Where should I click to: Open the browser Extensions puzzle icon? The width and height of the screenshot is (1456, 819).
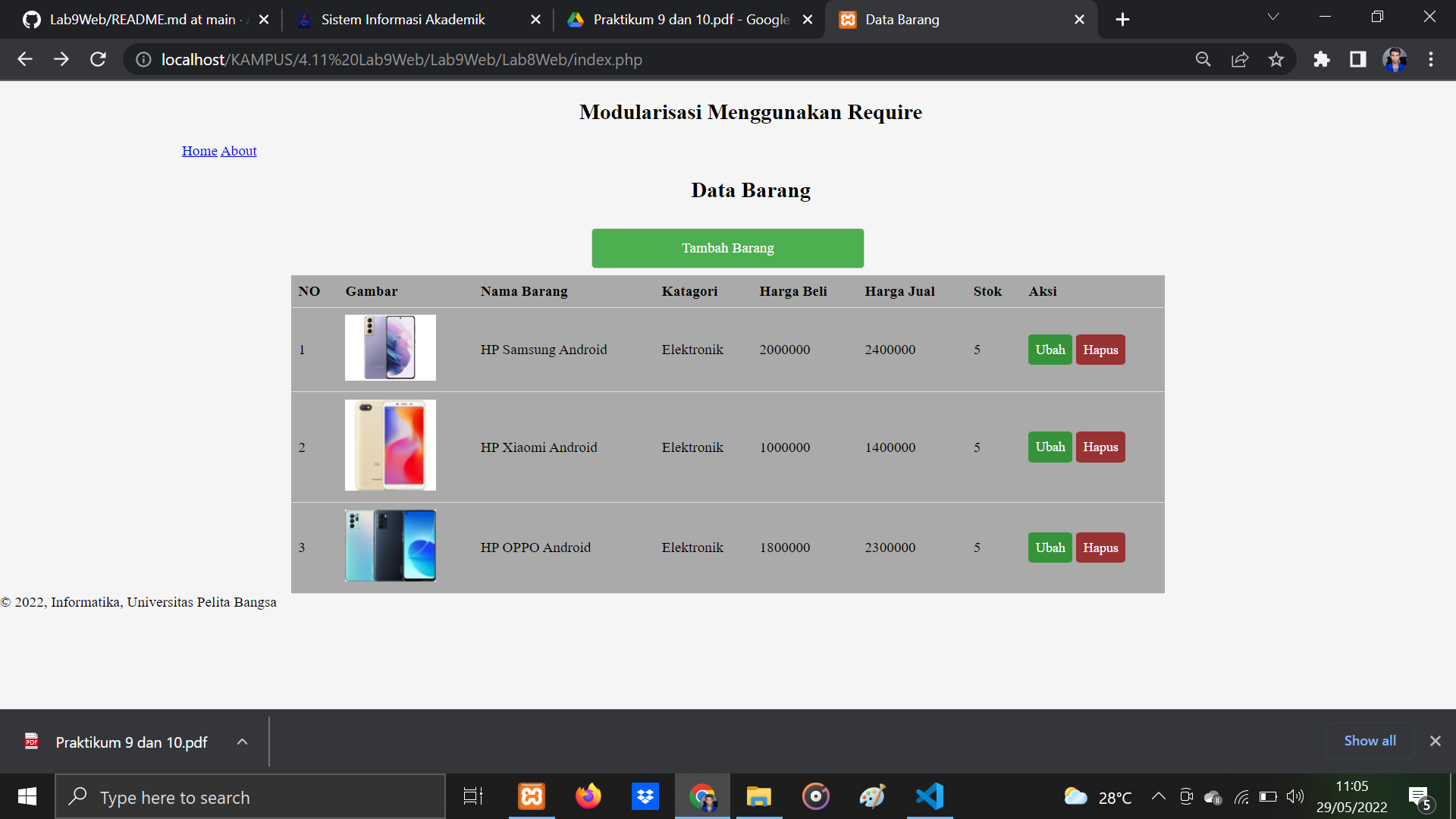coord(1321,59)
